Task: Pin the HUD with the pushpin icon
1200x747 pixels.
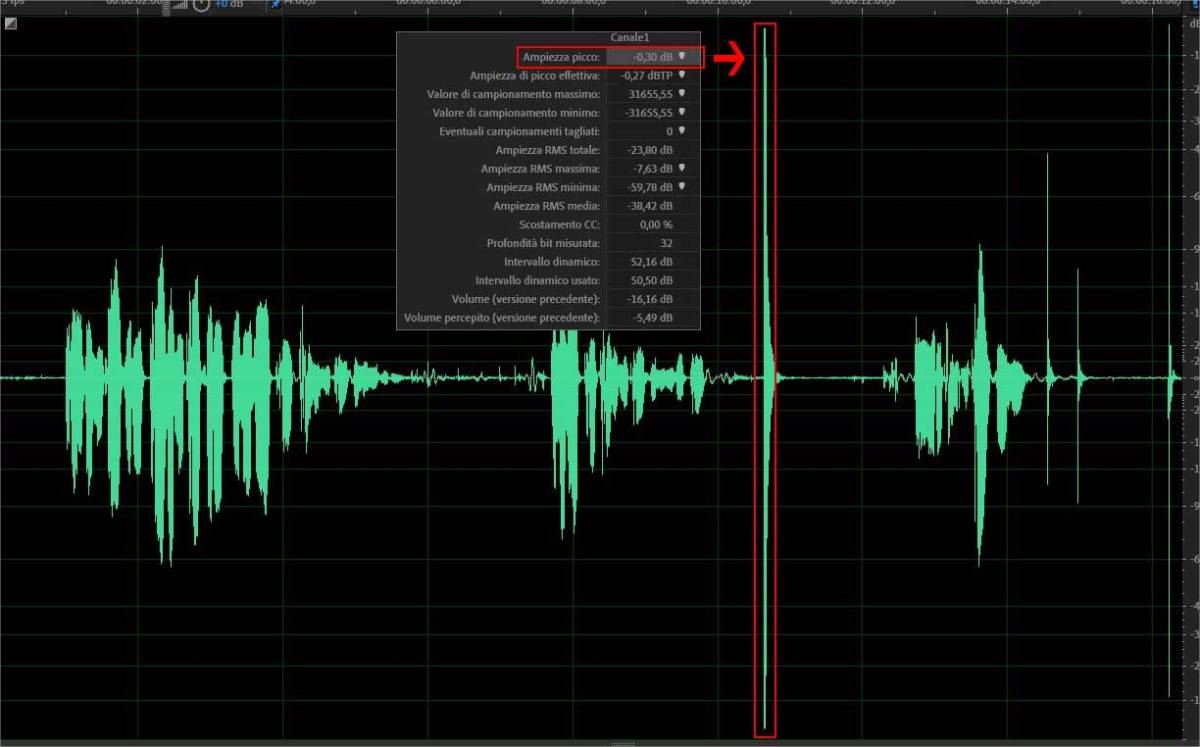Action: click(275, 4)
